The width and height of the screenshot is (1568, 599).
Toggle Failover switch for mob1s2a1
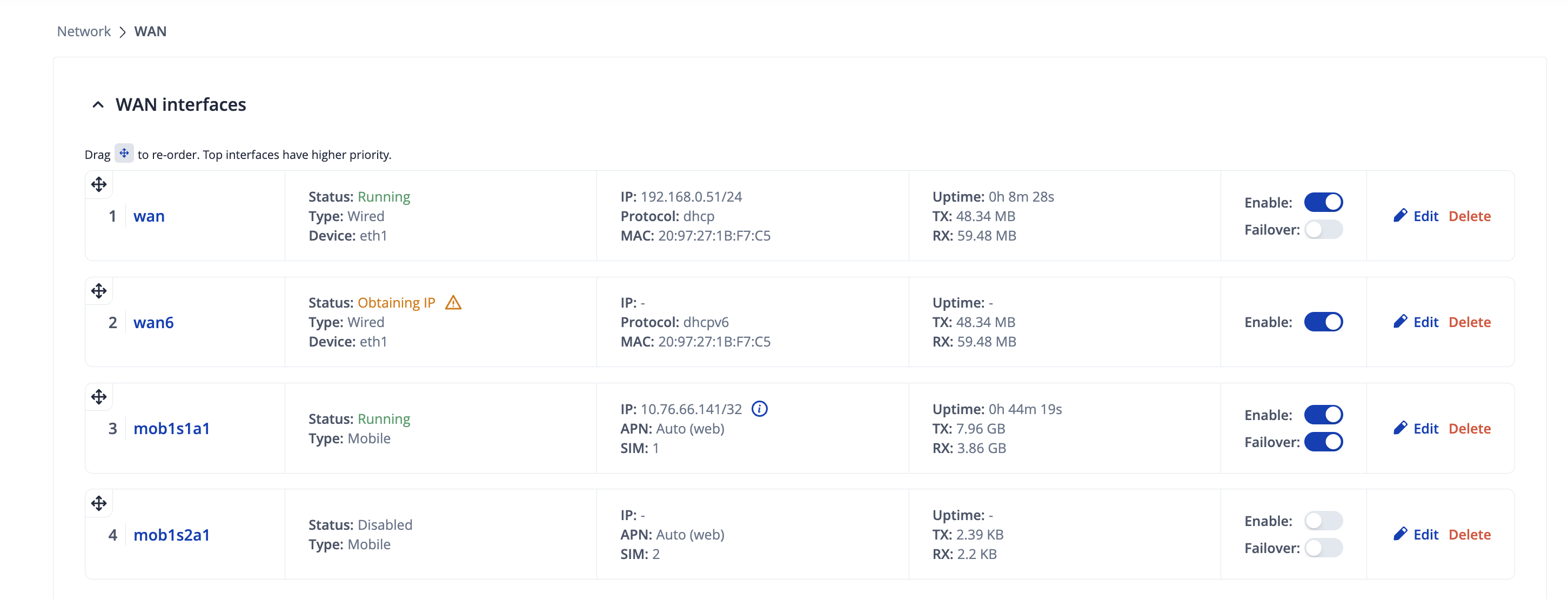coord(1323,548)
